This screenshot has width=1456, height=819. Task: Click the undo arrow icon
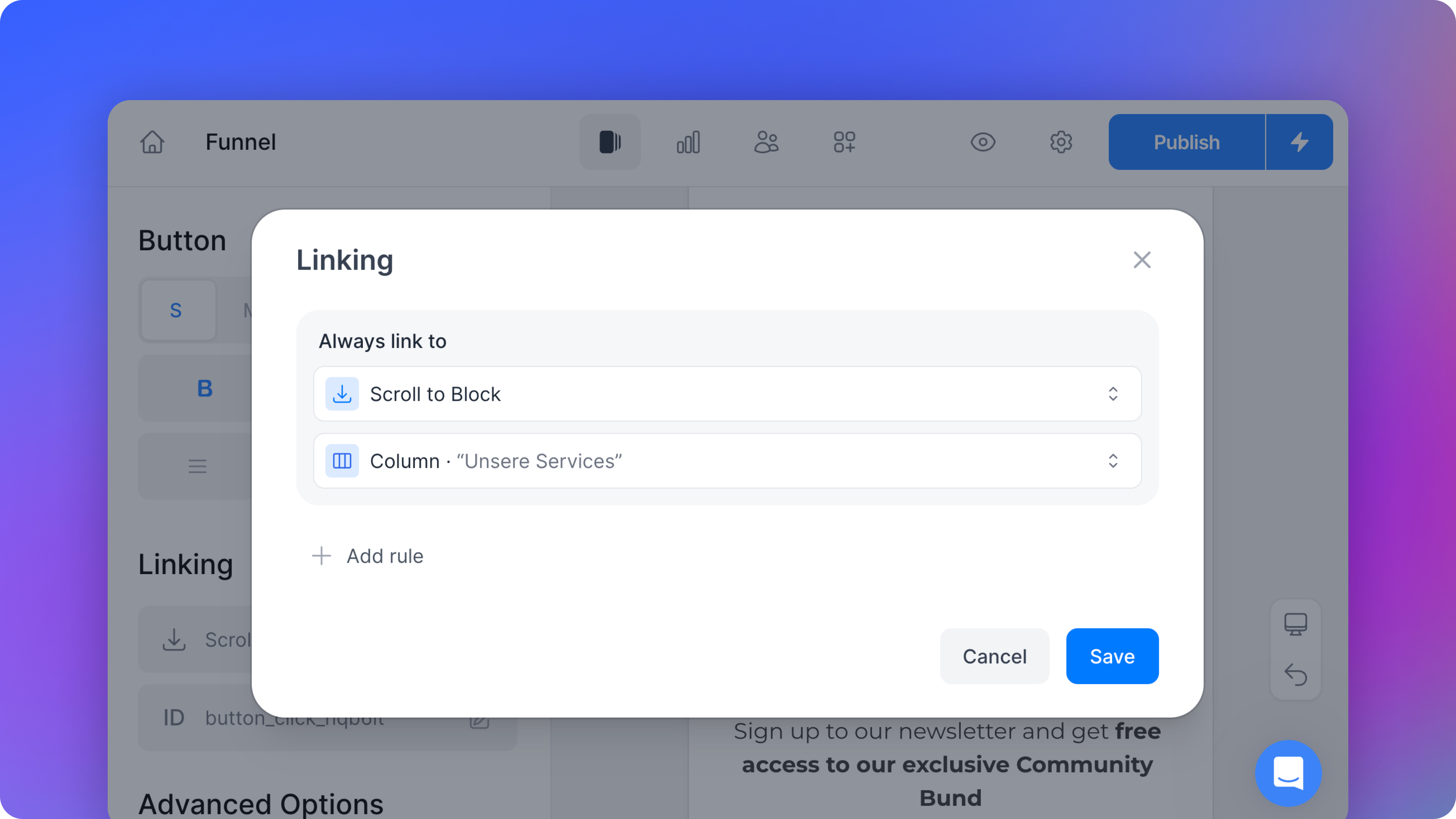tap(1296, 676)
